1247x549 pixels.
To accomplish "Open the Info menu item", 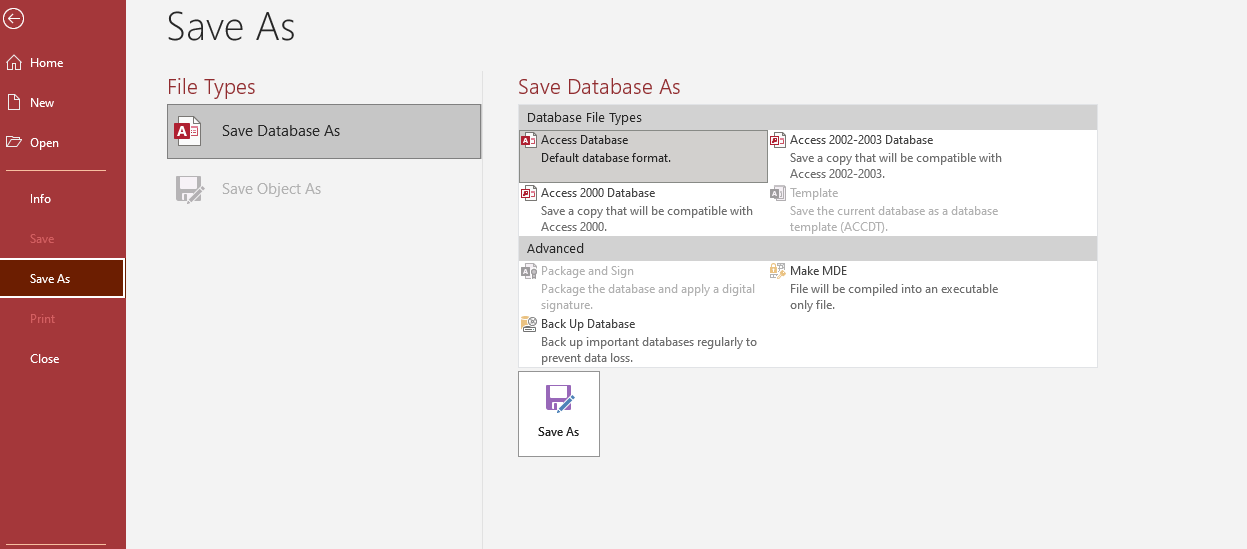I will tap(40, 199).
